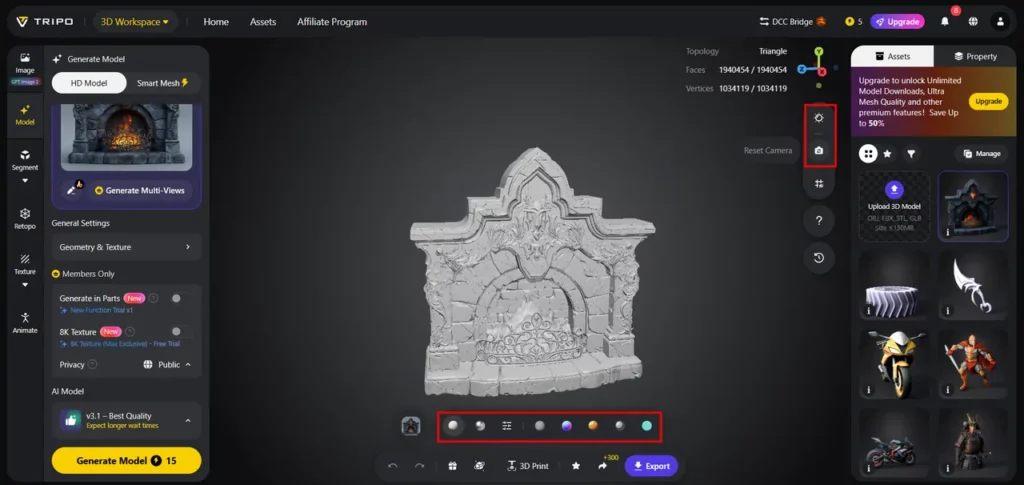This screenshot has width=1024, height=485.
Task: Click the undo arrow in the bottom toolbar
Action: 392,466
